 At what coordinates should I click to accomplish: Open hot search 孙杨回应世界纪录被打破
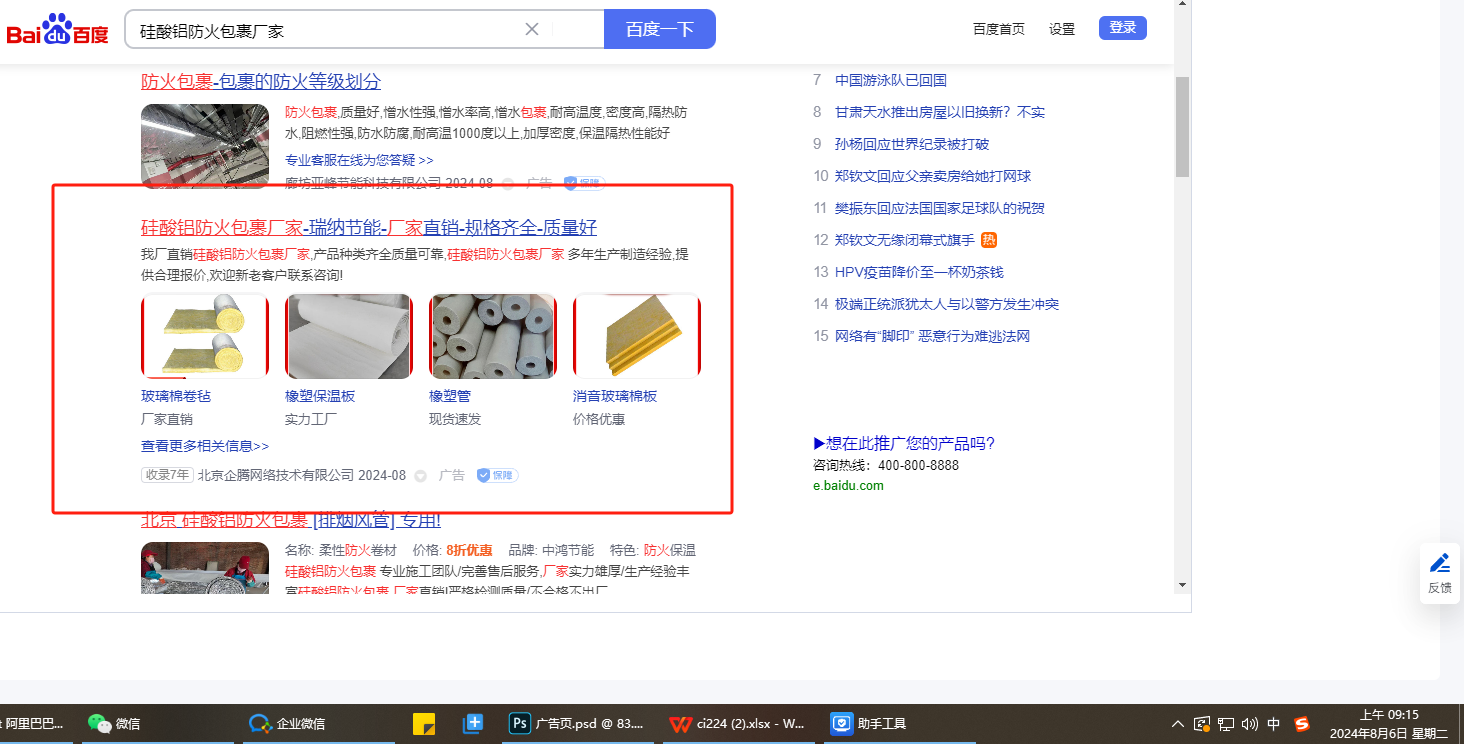[912, 144]
